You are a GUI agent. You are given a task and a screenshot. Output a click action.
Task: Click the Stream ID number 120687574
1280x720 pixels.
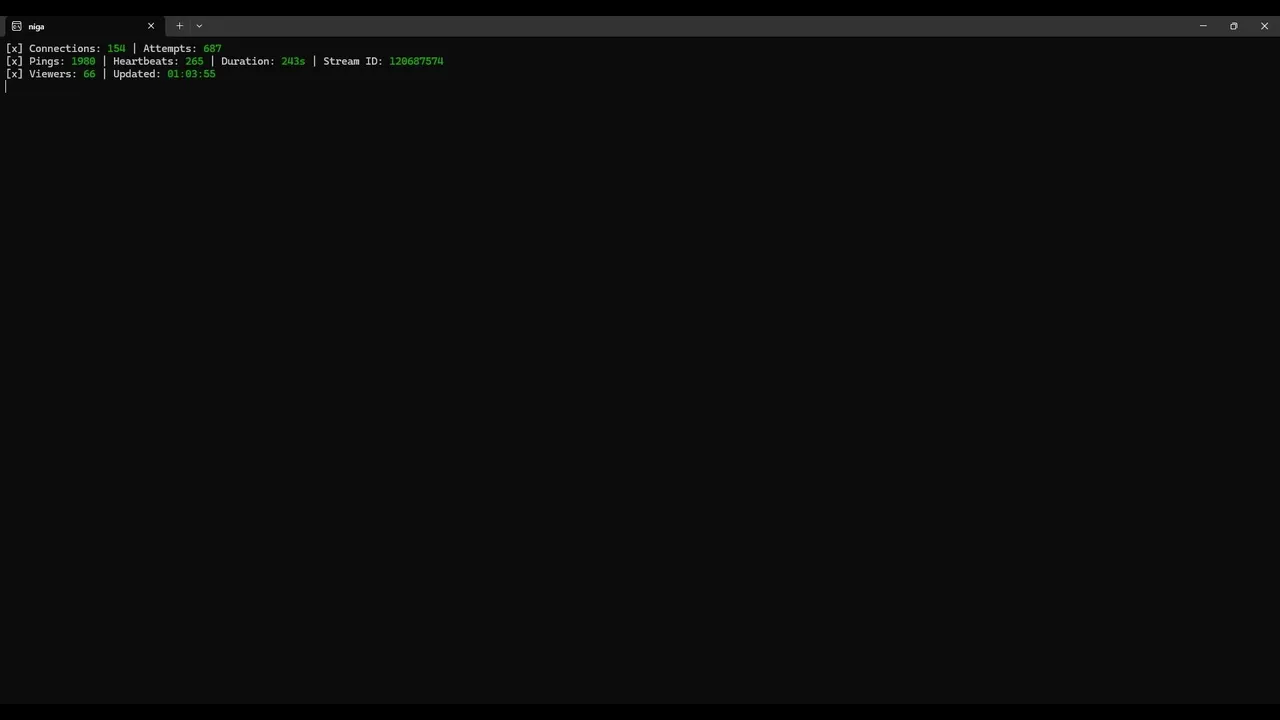[x=416, y=61]
